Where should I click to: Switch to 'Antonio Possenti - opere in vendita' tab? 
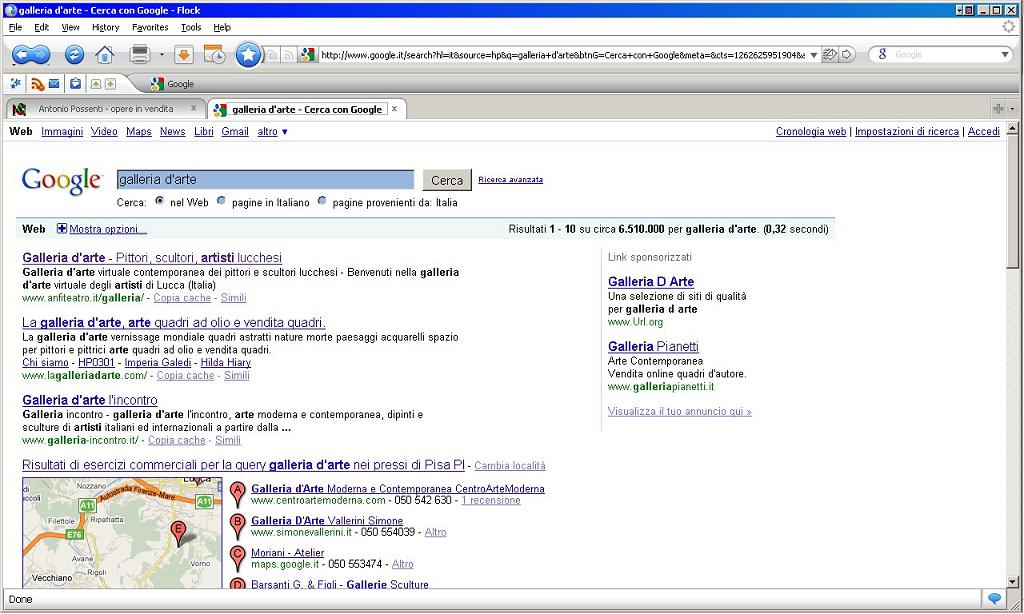[106, 109]
